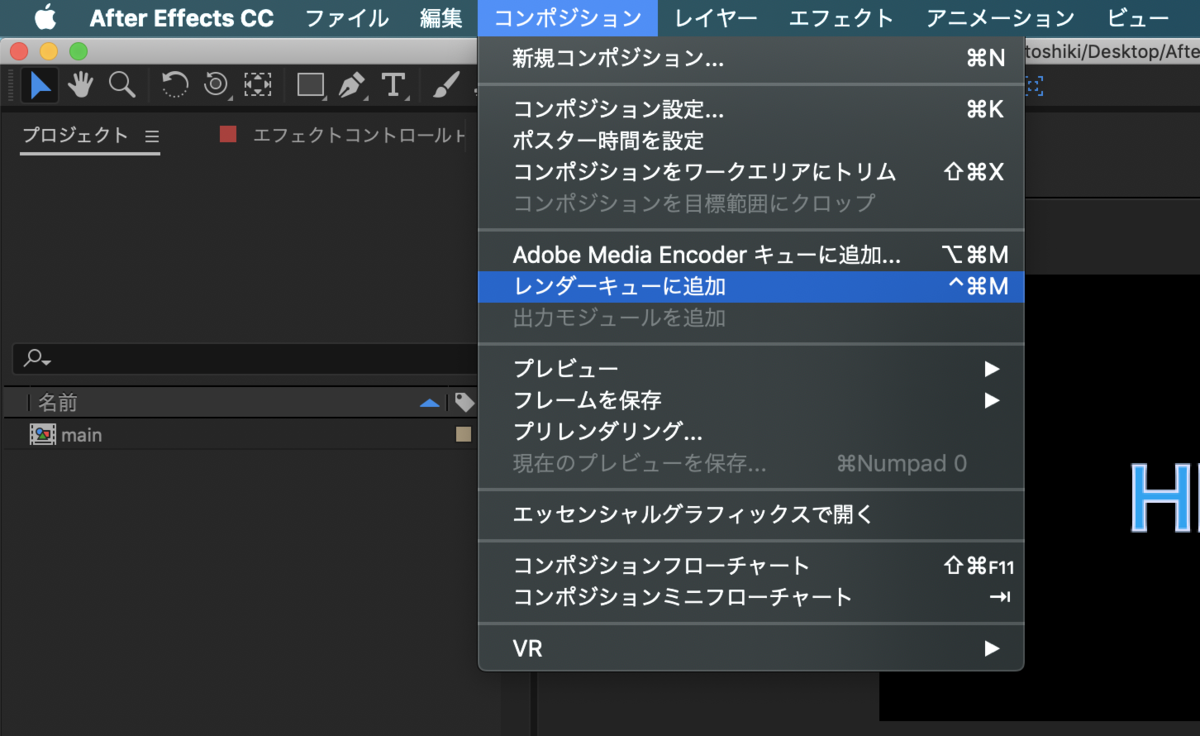
Task: Open the ファイル menu
Action: click(x=347, y=17)
